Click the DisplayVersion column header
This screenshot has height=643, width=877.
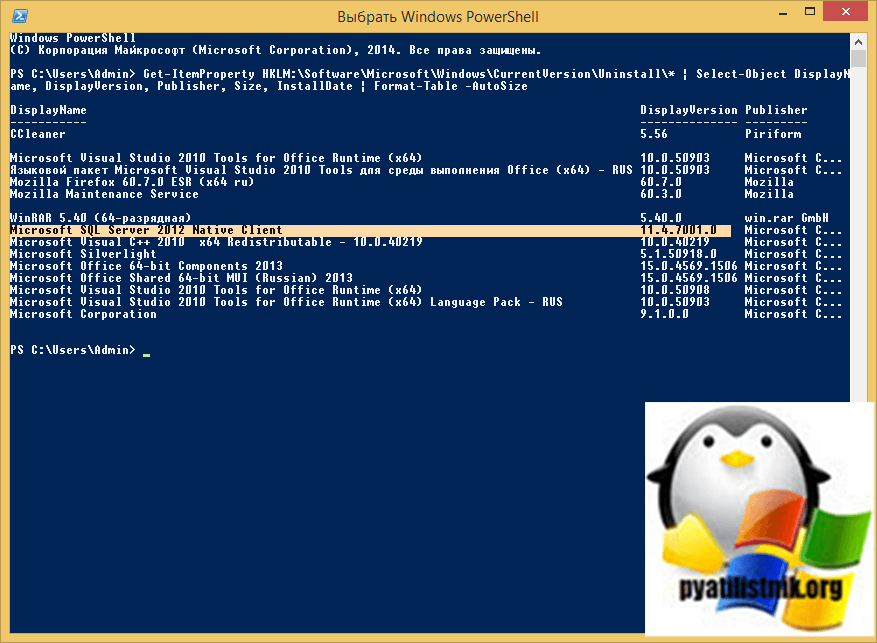click(x=688, y=110)
